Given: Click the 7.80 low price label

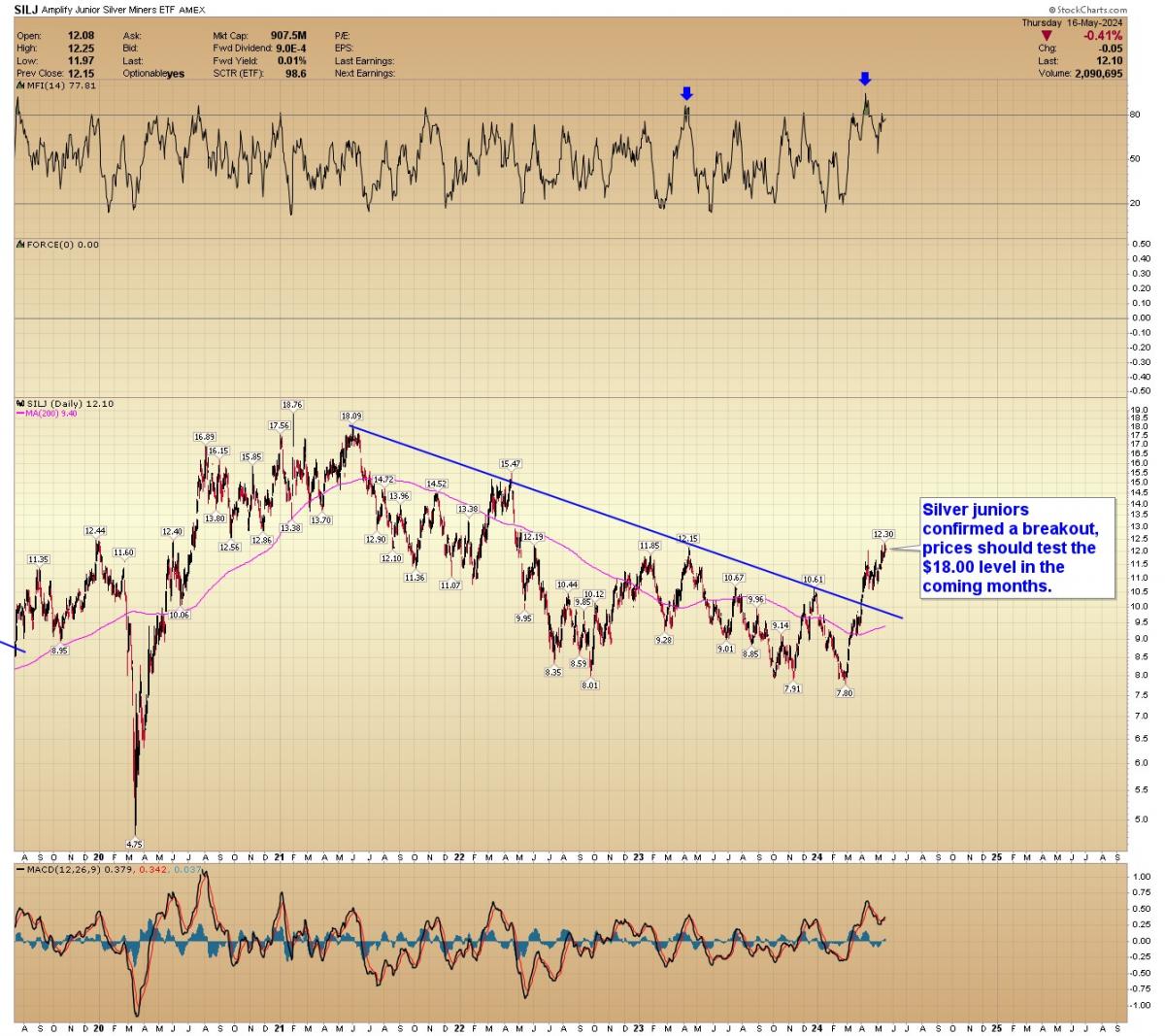Looking at the screenshot, I should [845, 693].
